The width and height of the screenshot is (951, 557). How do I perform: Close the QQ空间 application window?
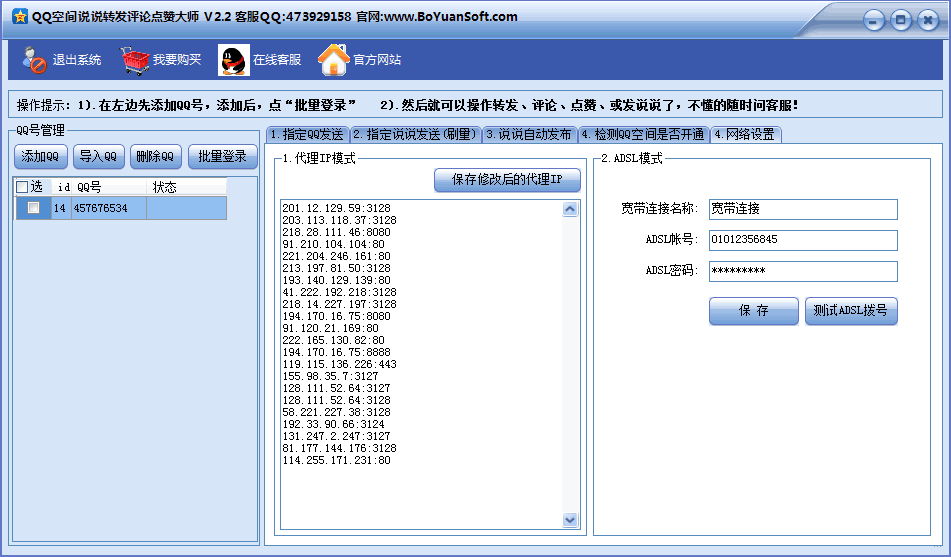(x=928, y=21)
